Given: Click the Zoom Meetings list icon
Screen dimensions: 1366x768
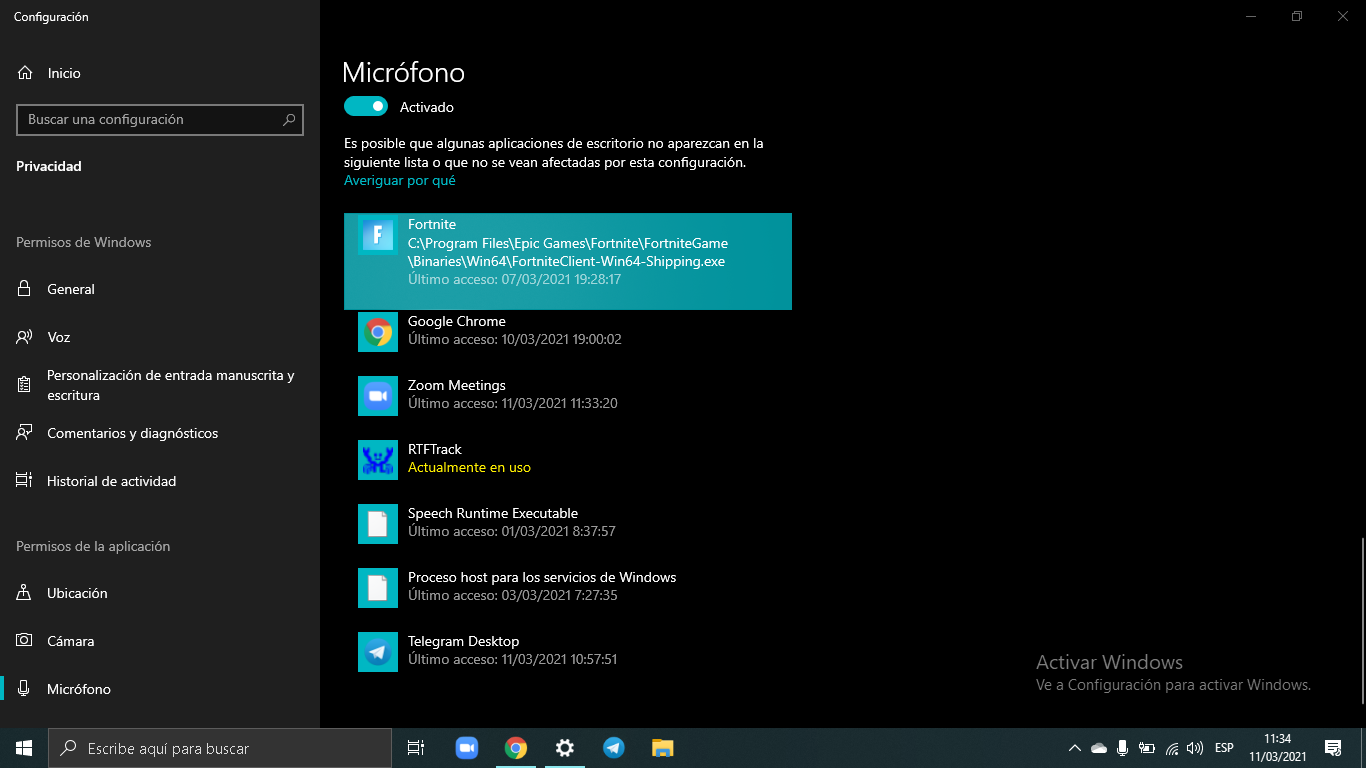Looking at the screenshot, I should tap(378, 396).
